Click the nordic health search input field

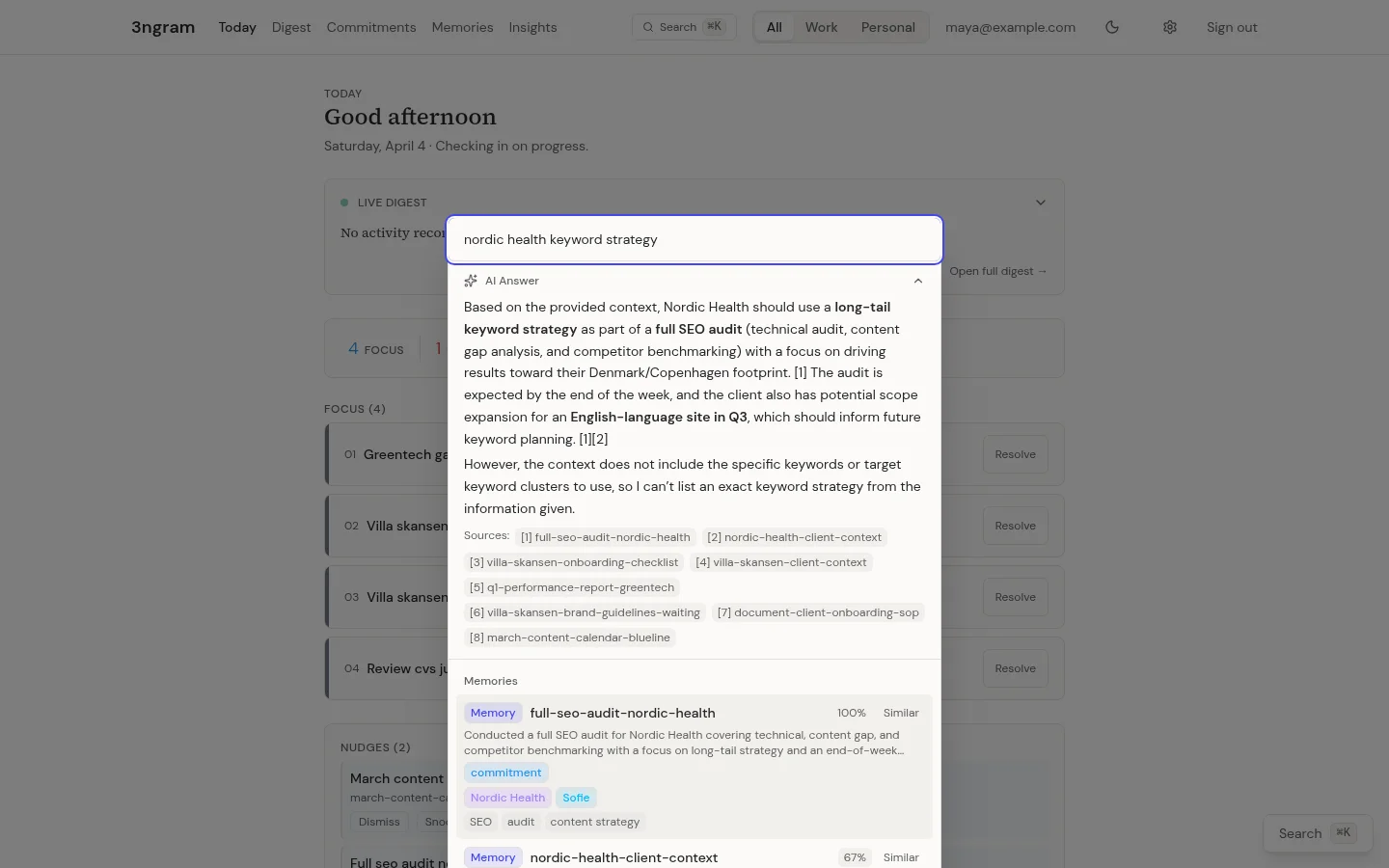(x=694, y=239)
